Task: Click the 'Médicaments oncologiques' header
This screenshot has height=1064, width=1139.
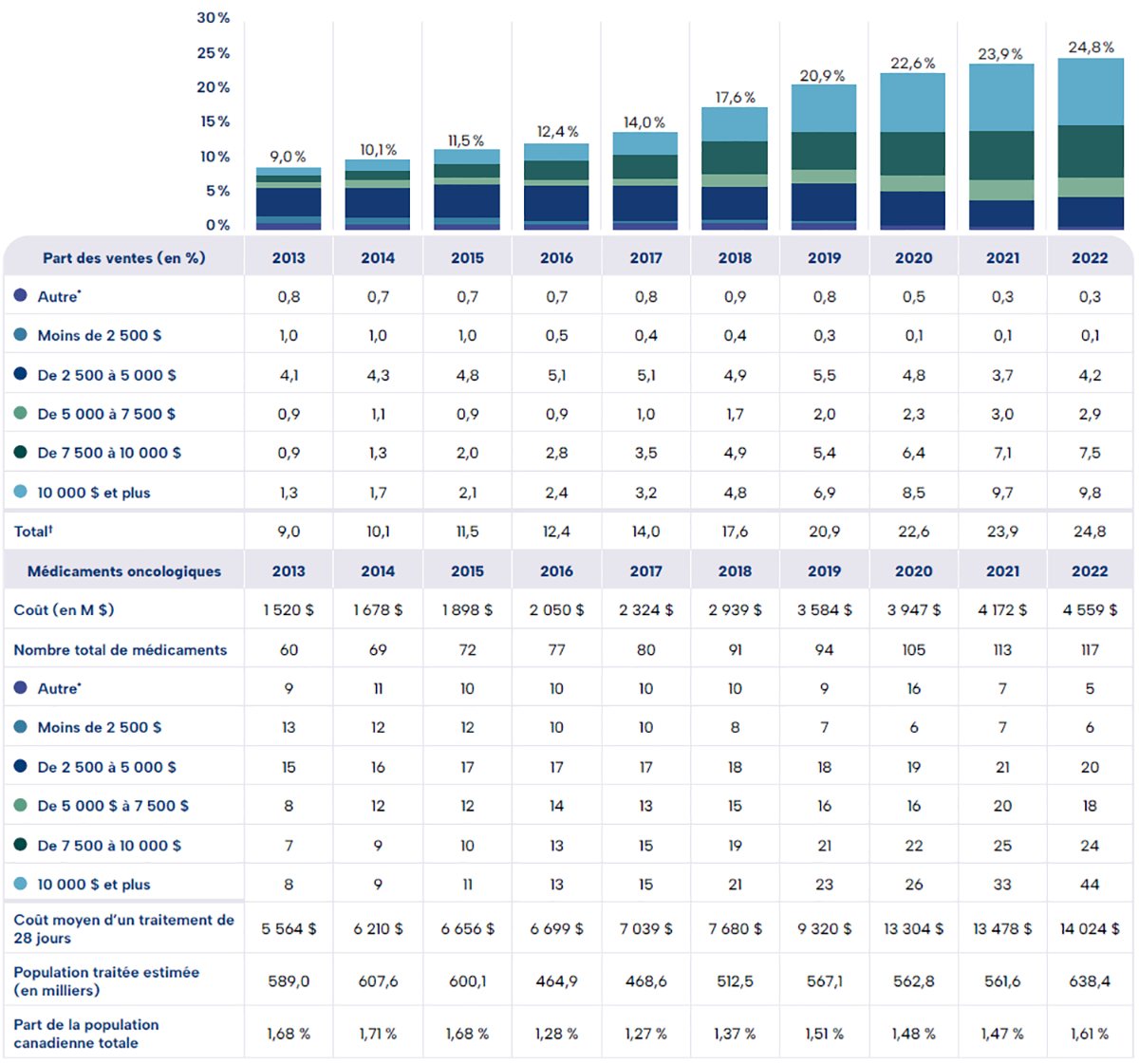Action: (x=123, y=571)
